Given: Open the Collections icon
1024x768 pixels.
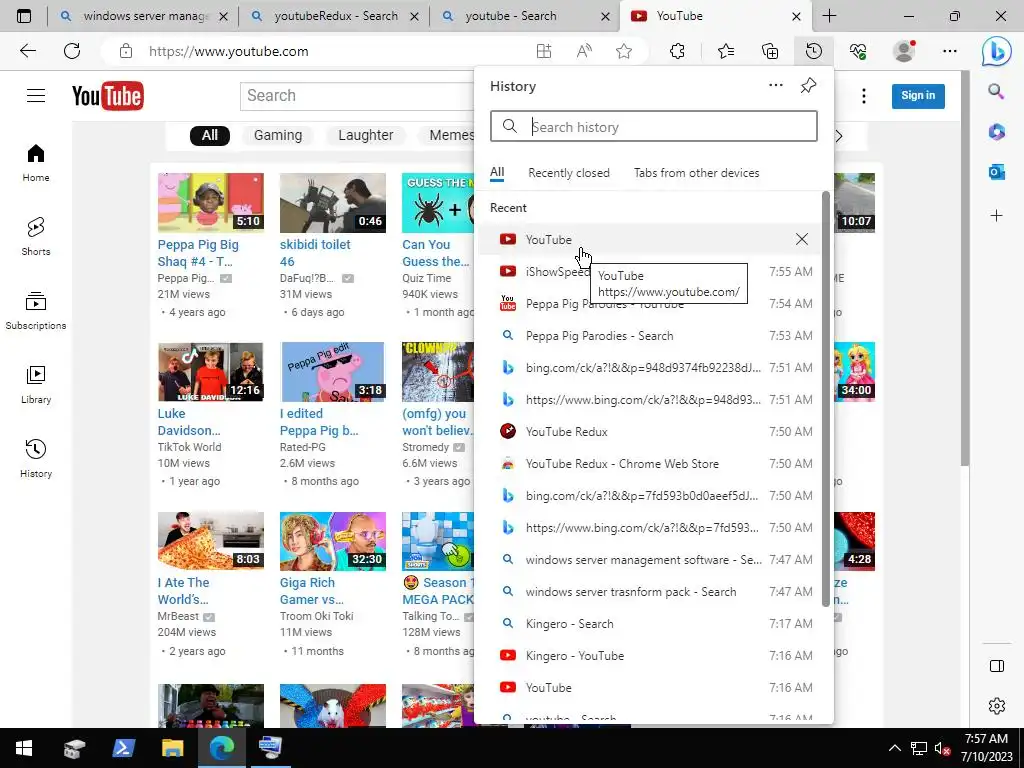Looking at the screenshot, I should point(770,51).
